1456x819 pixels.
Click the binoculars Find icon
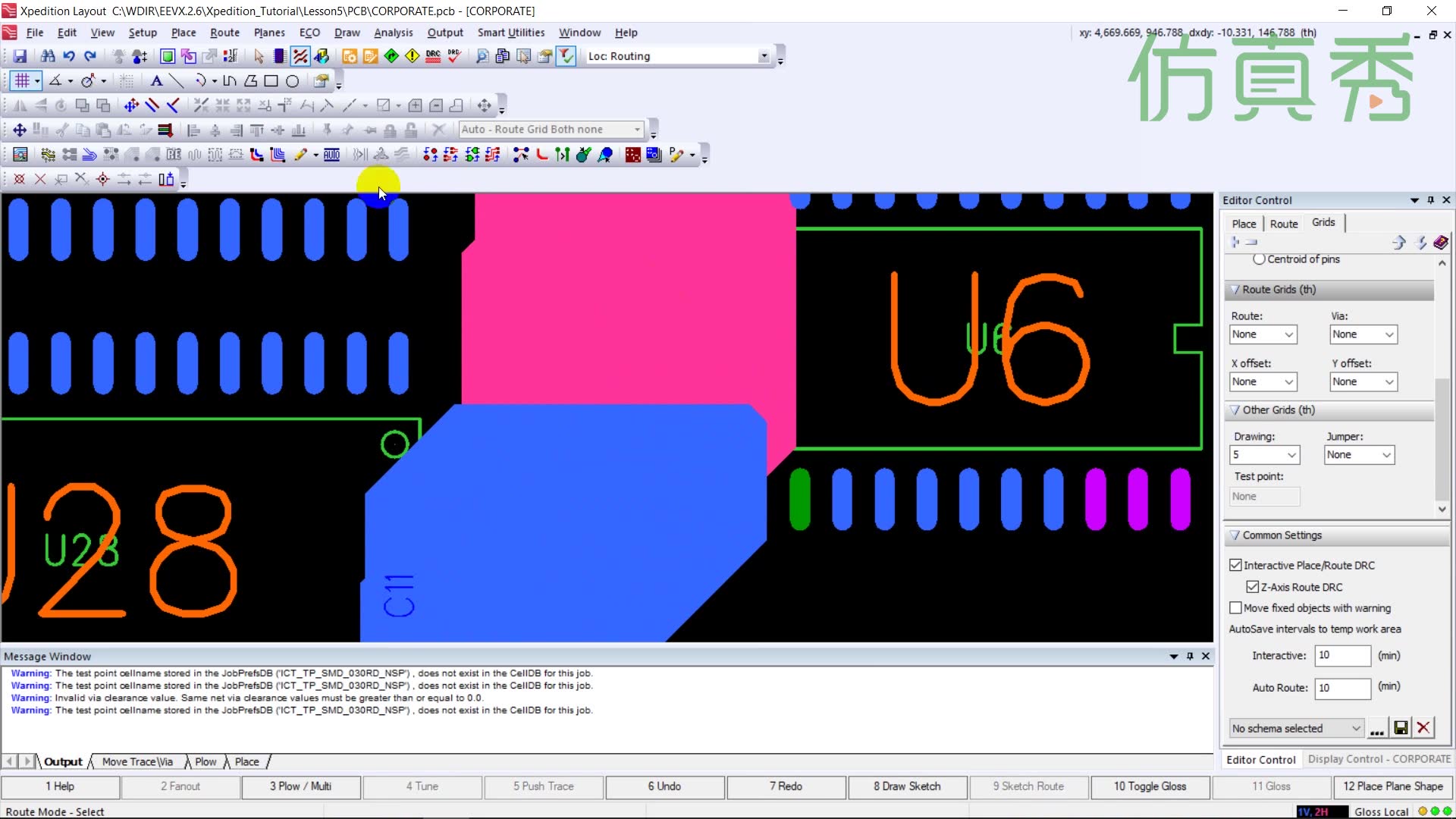(x=48, y=56)
